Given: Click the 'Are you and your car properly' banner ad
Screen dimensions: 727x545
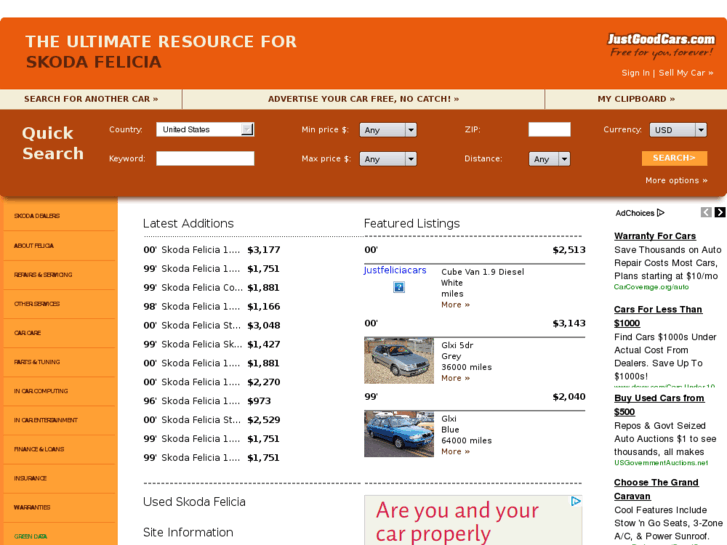Looking at the screenshot, I should pos(473,520).
